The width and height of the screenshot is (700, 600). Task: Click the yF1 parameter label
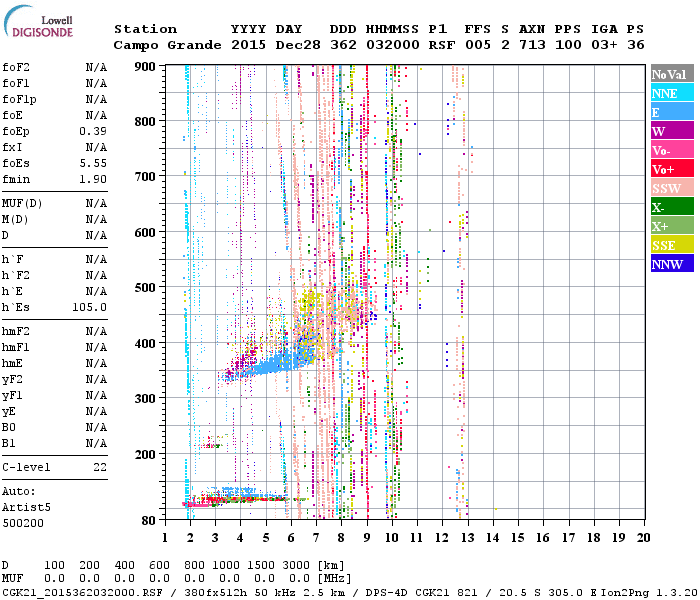click(12, 396)
